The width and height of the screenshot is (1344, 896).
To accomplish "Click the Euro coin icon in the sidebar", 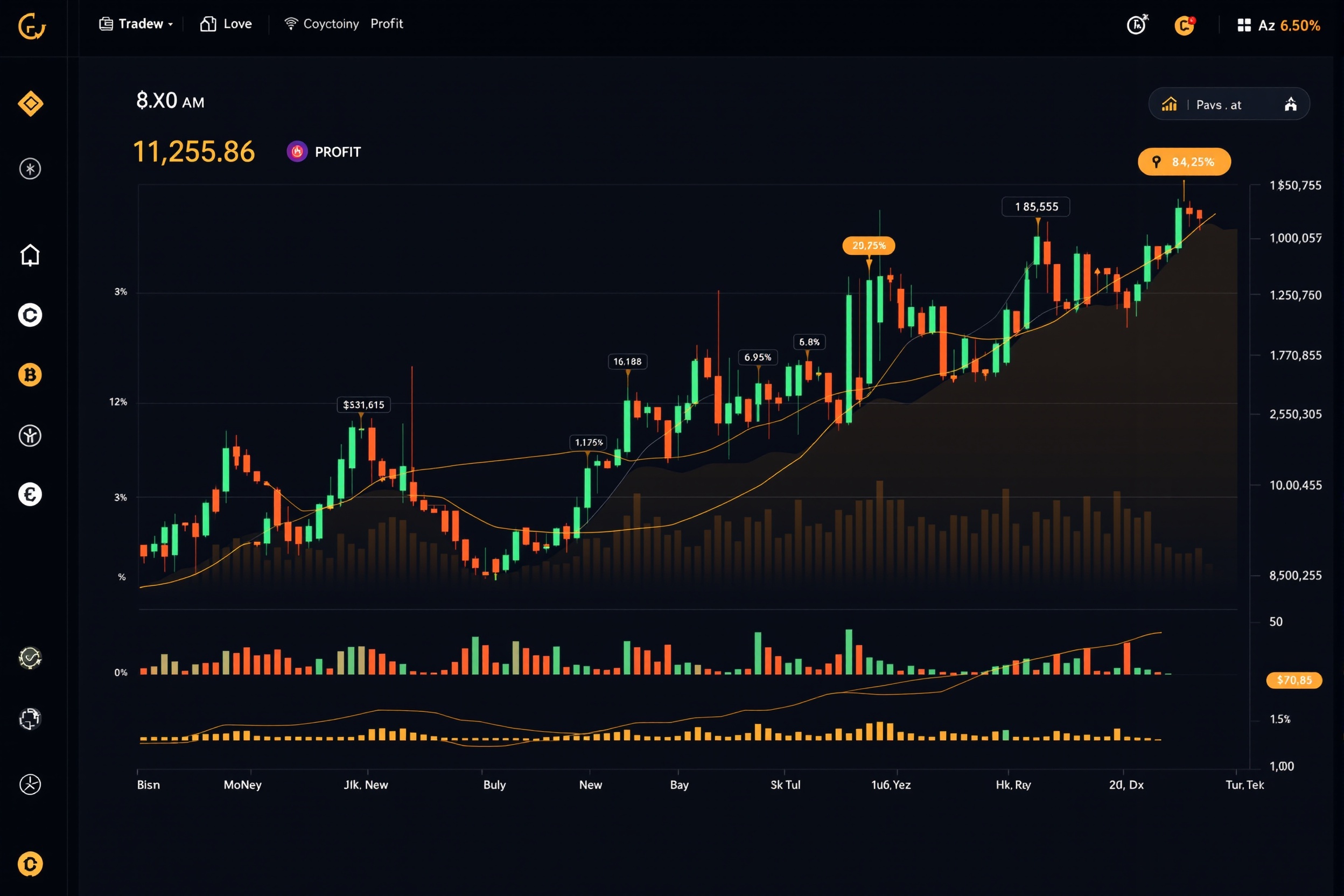I will [30, 495].
